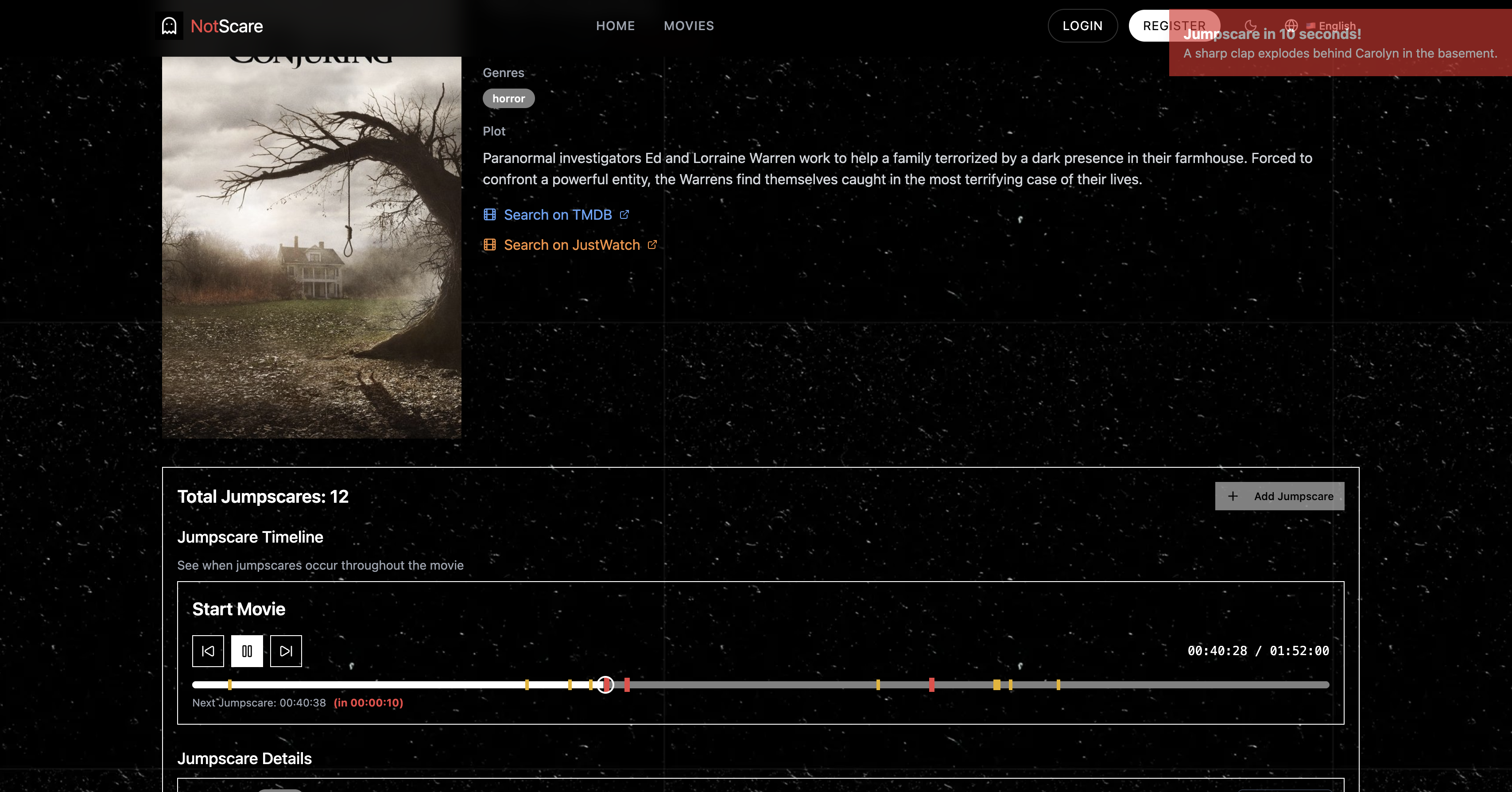Click the 'Plot' label
Image resolution: width=1512 pixels, height=792 pixels.
pos(494,131)
